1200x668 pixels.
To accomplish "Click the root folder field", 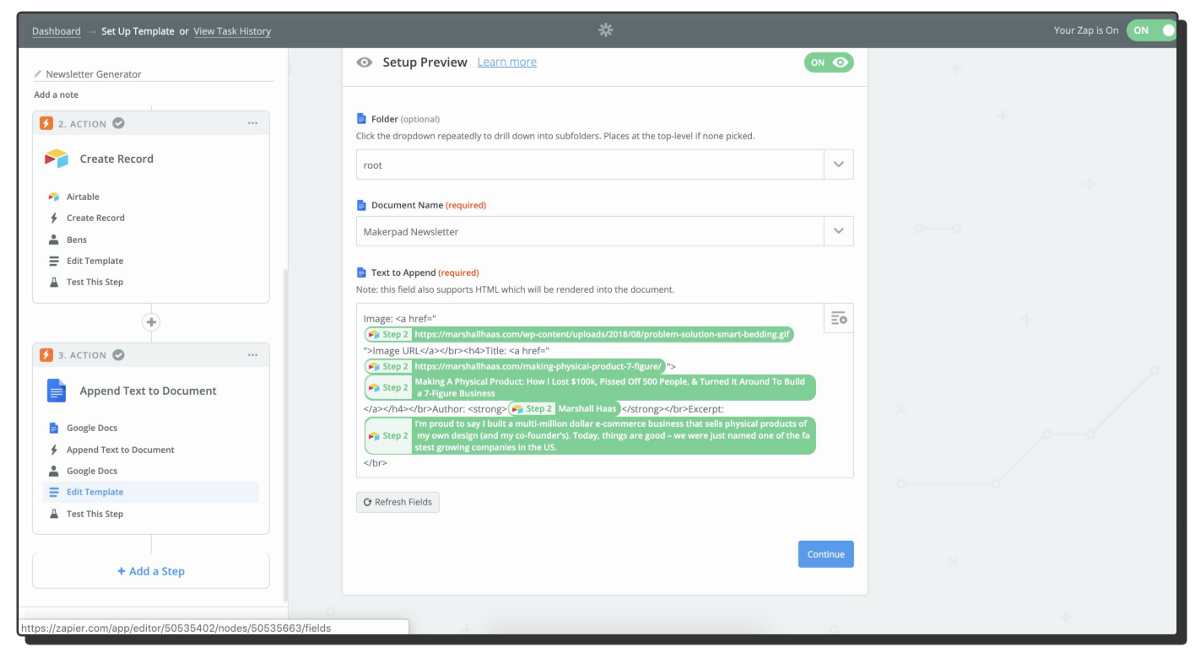I will 590,165.
